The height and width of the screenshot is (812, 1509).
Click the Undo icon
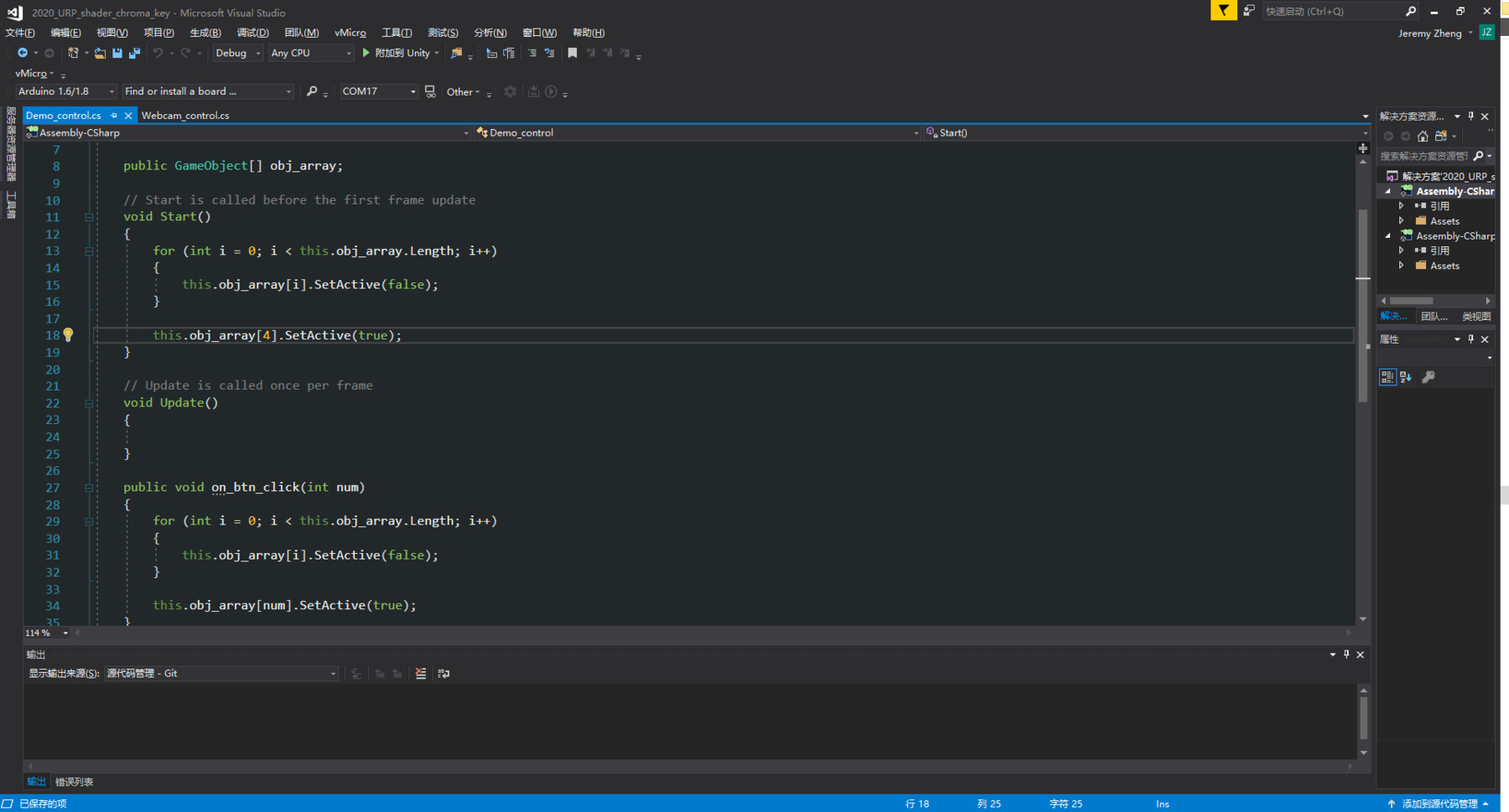(158, 53)
